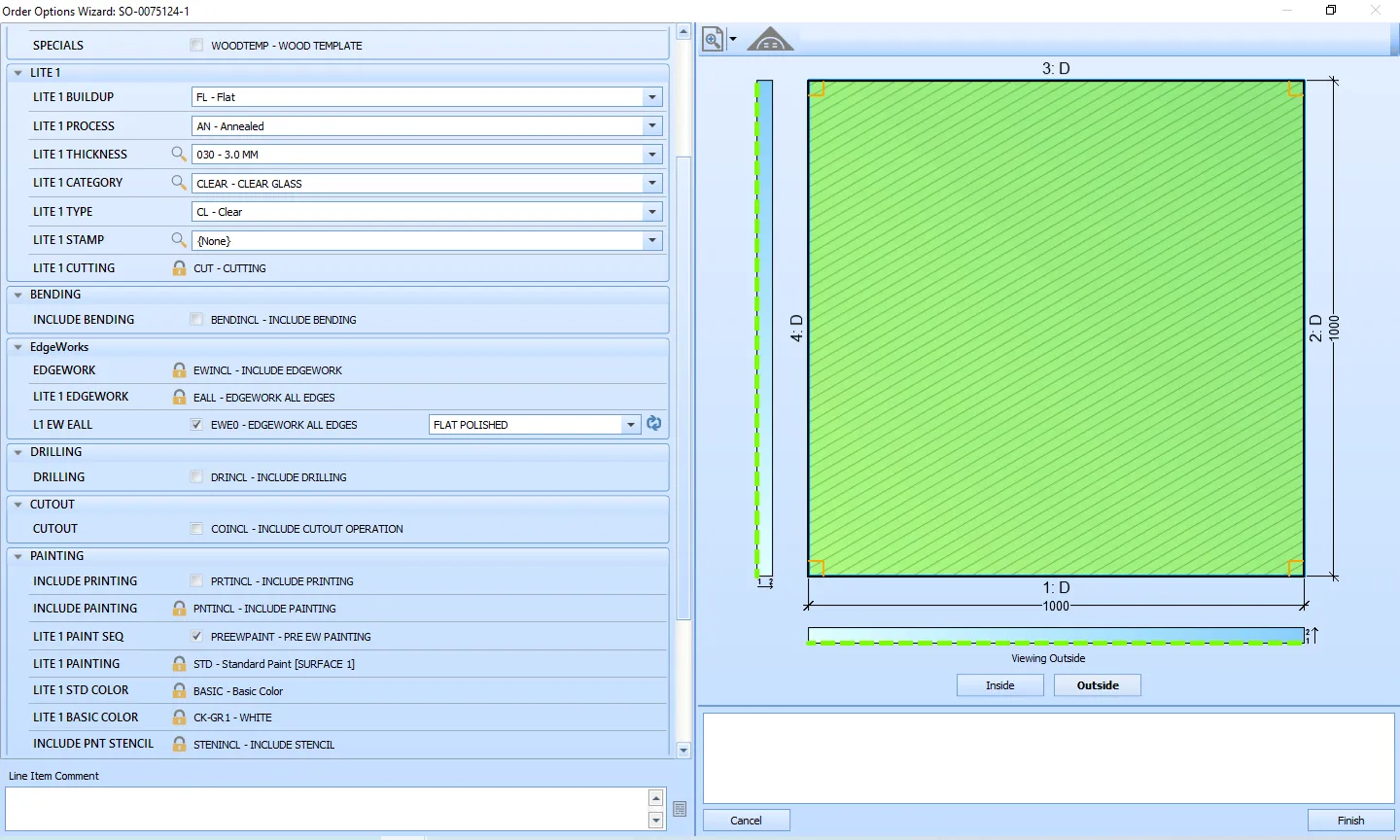Click the options list scrollbar down arrow
Image resolution: width=1400 pixels, height=840 pixels.
(683, 750)
